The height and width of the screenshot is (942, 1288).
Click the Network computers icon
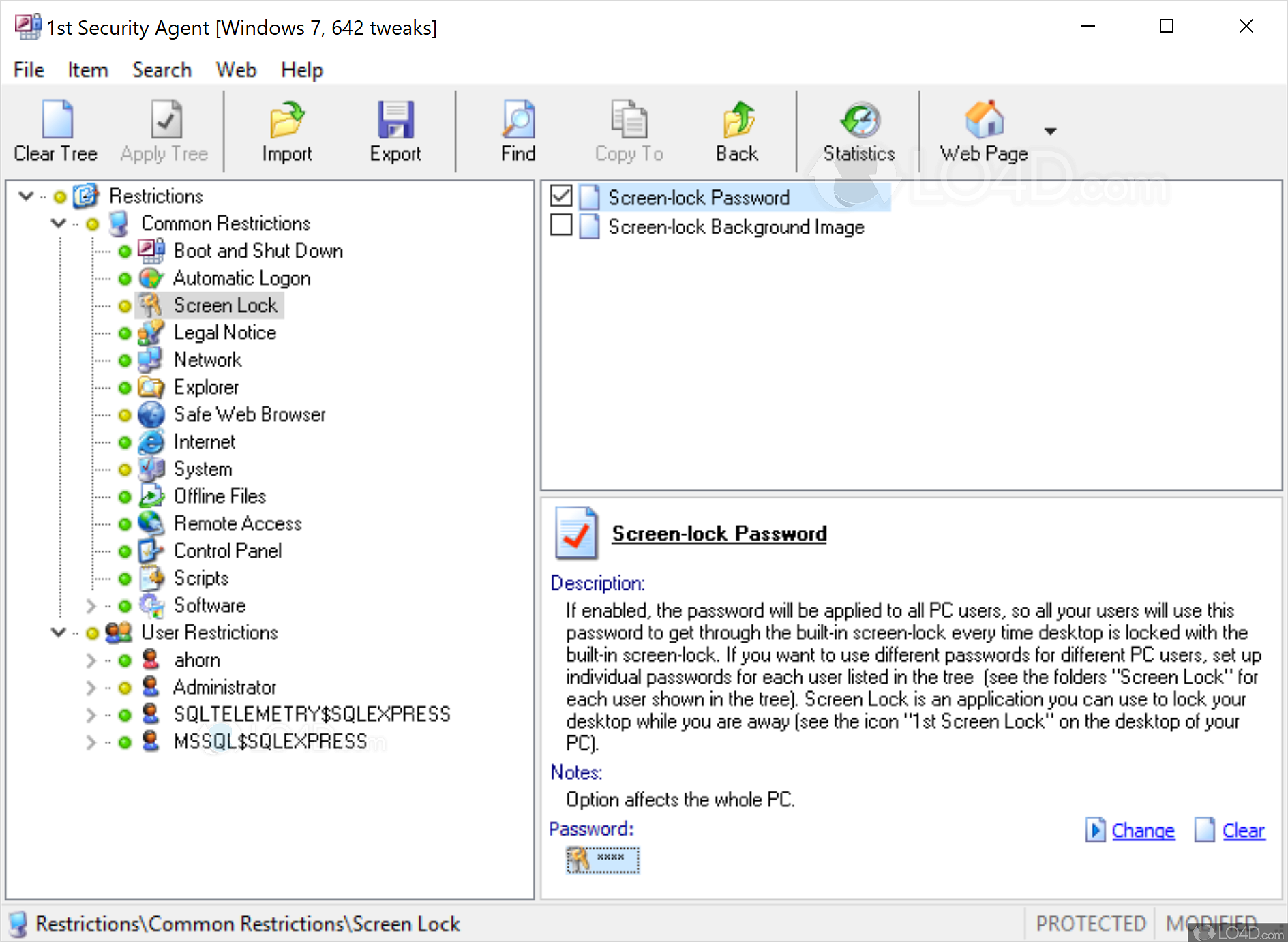[x=151, y=360]
